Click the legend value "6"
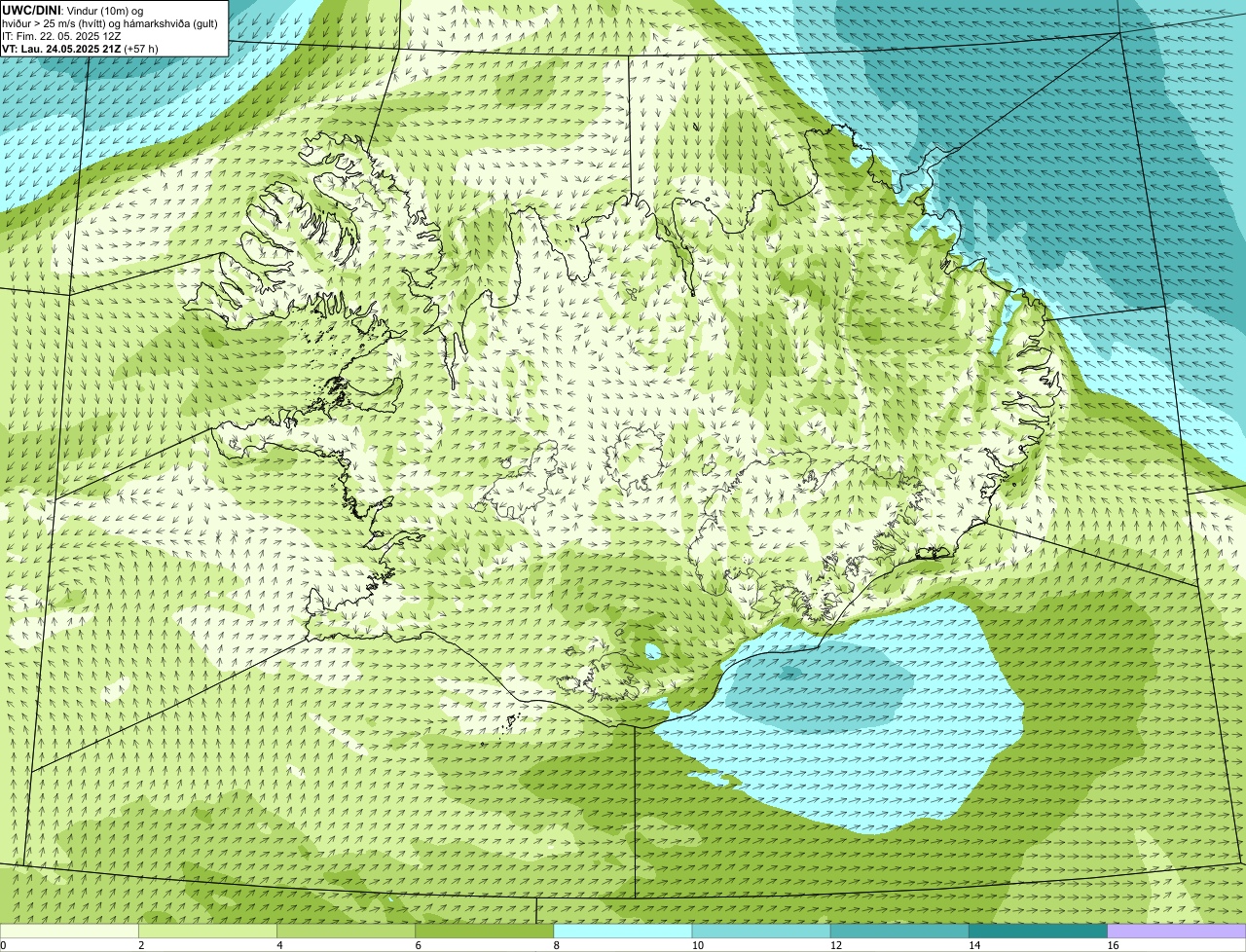The width and height of the screenshot is (1246, 952). 418,945
